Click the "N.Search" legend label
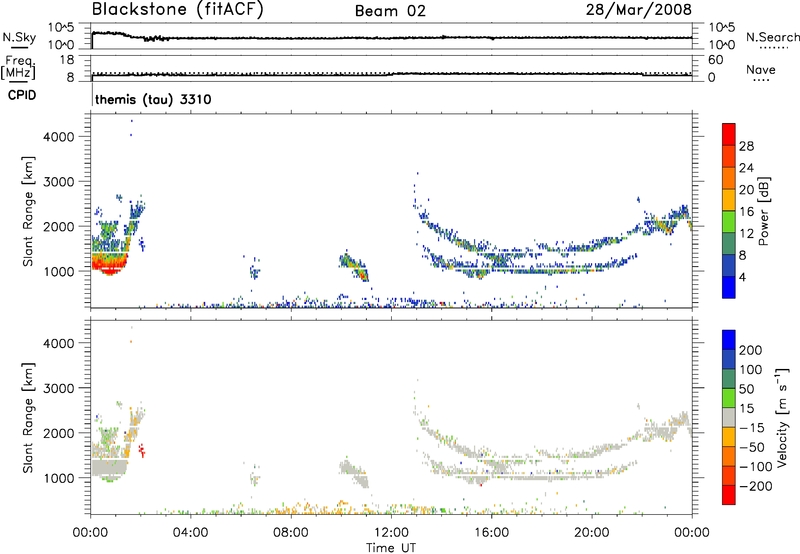 pyautogui.click(x=772, y=37)
